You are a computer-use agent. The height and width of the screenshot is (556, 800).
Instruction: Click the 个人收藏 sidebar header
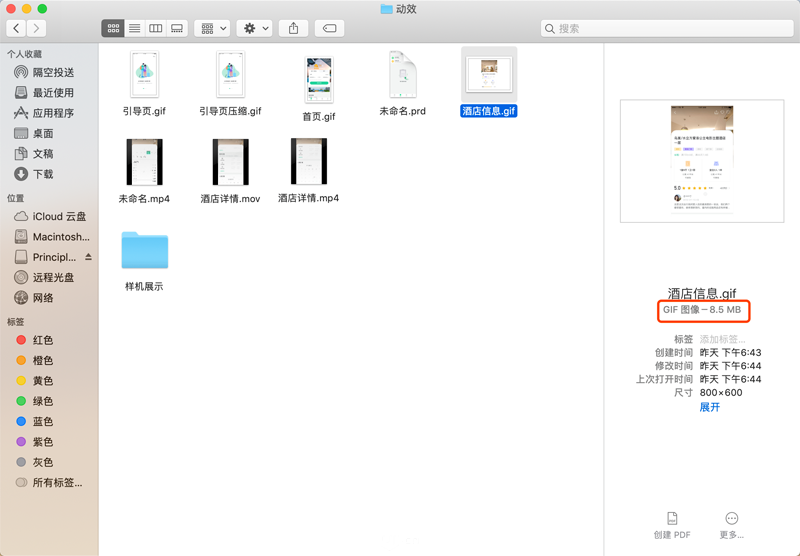[x=24, y=54]
